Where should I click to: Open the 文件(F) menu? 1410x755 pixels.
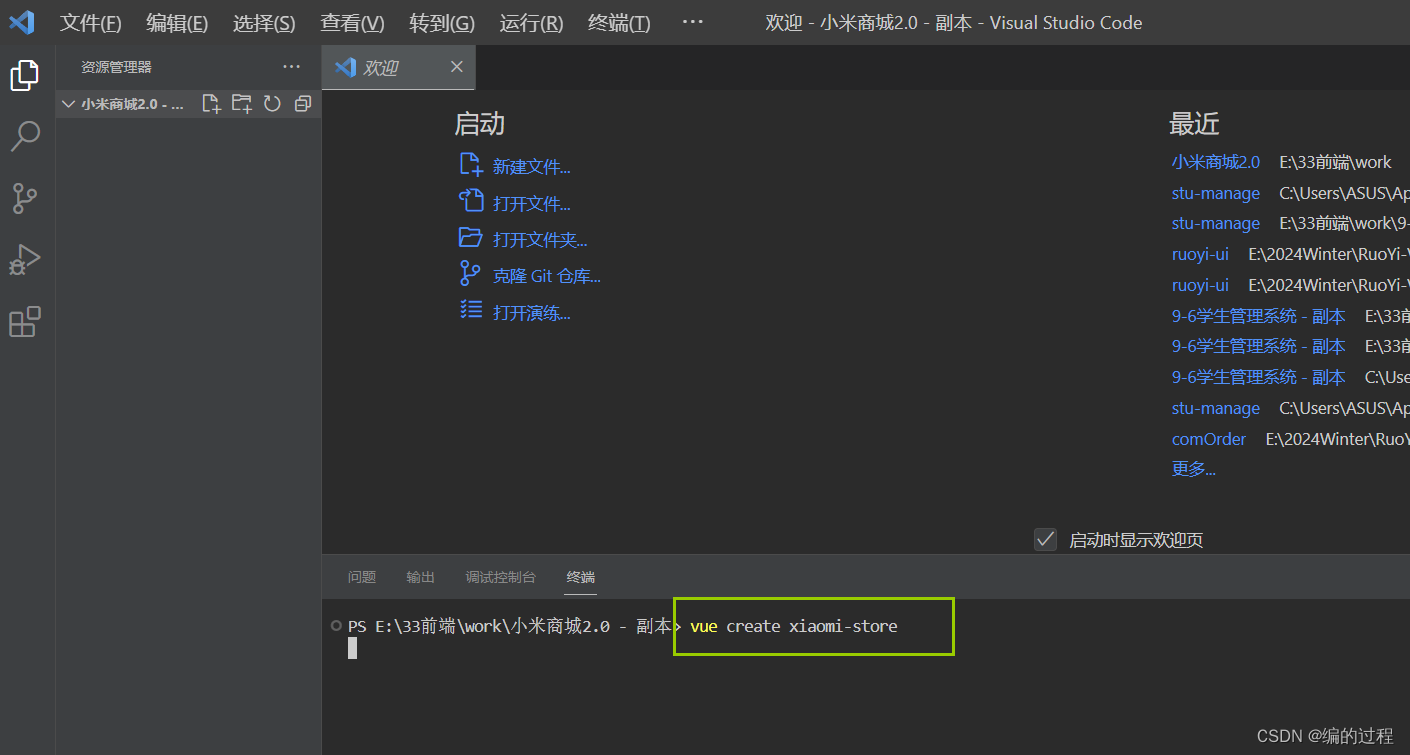click(91, 22)
